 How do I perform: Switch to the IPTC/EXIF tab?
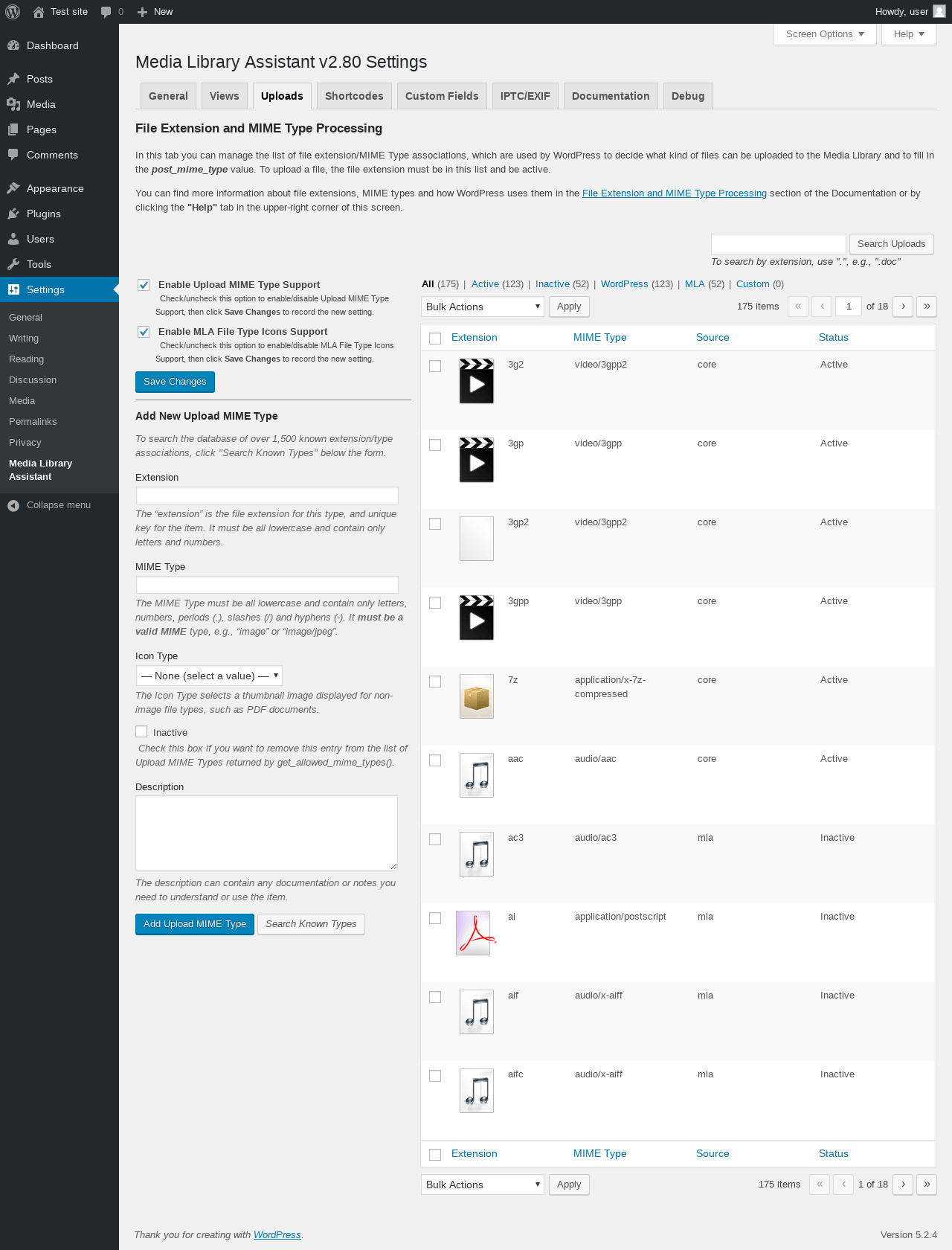(x=525, y=96)
